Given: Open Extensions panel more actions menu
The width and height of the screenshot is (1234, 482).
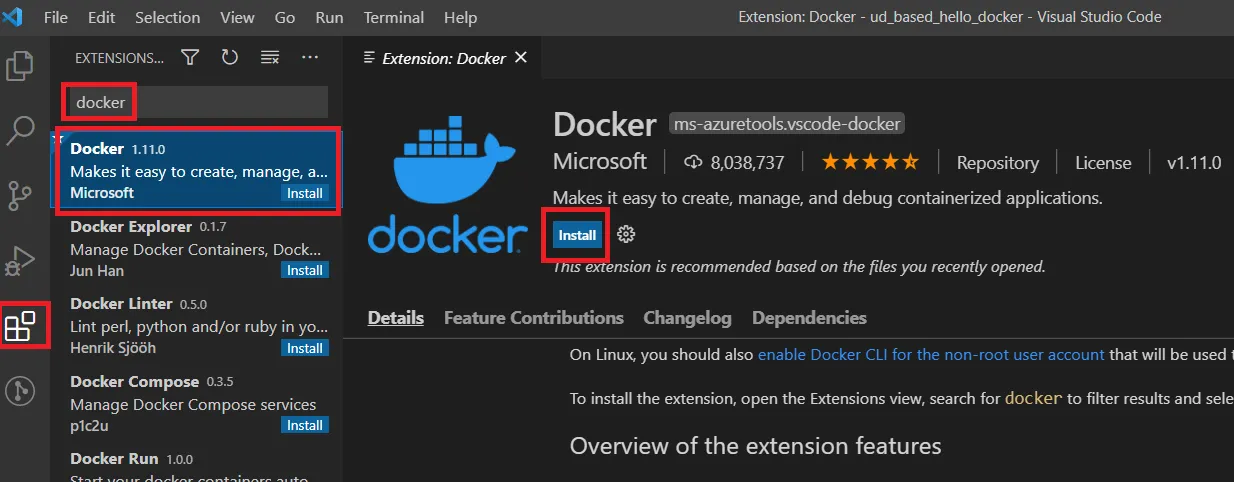Looking at the screenshot, I should click(x=310, y=58).
